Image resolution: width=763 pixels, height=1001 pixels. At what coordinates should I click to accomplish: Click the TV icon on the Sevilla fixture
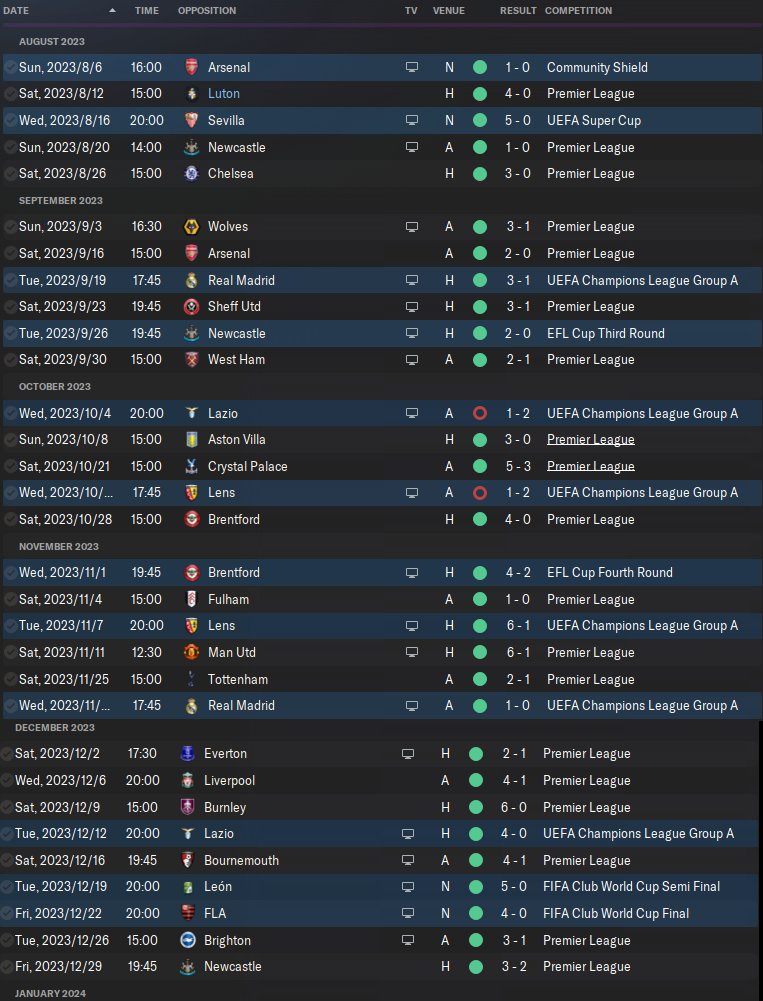(411, 120)
